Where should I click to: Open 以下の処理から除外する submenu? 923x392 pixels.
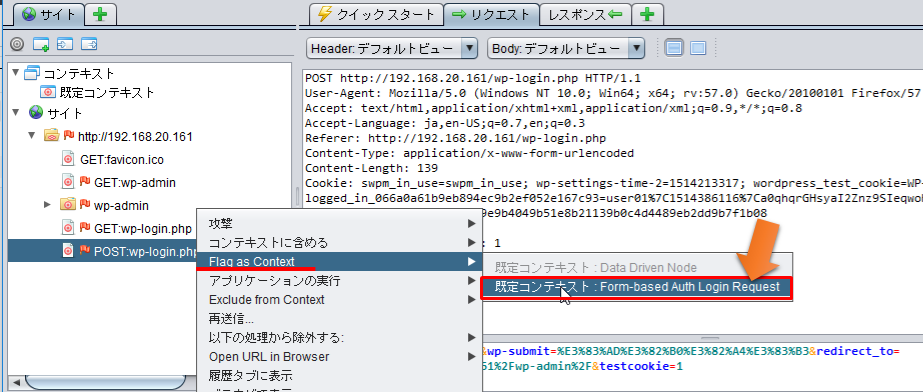point(341,338)
